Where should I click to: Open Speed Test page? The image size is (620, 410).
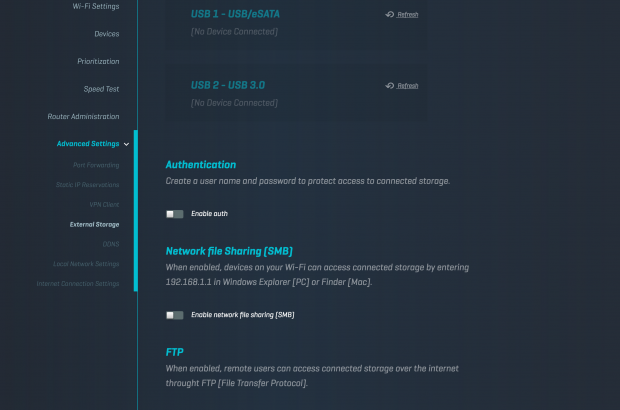click(101, 89)
